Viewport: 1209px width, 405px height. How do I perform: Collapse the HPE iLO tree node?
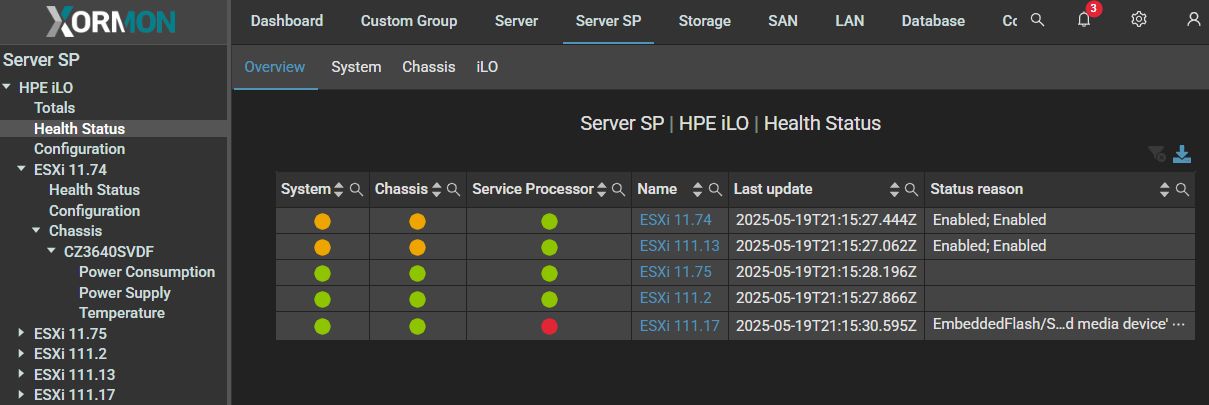7,87
